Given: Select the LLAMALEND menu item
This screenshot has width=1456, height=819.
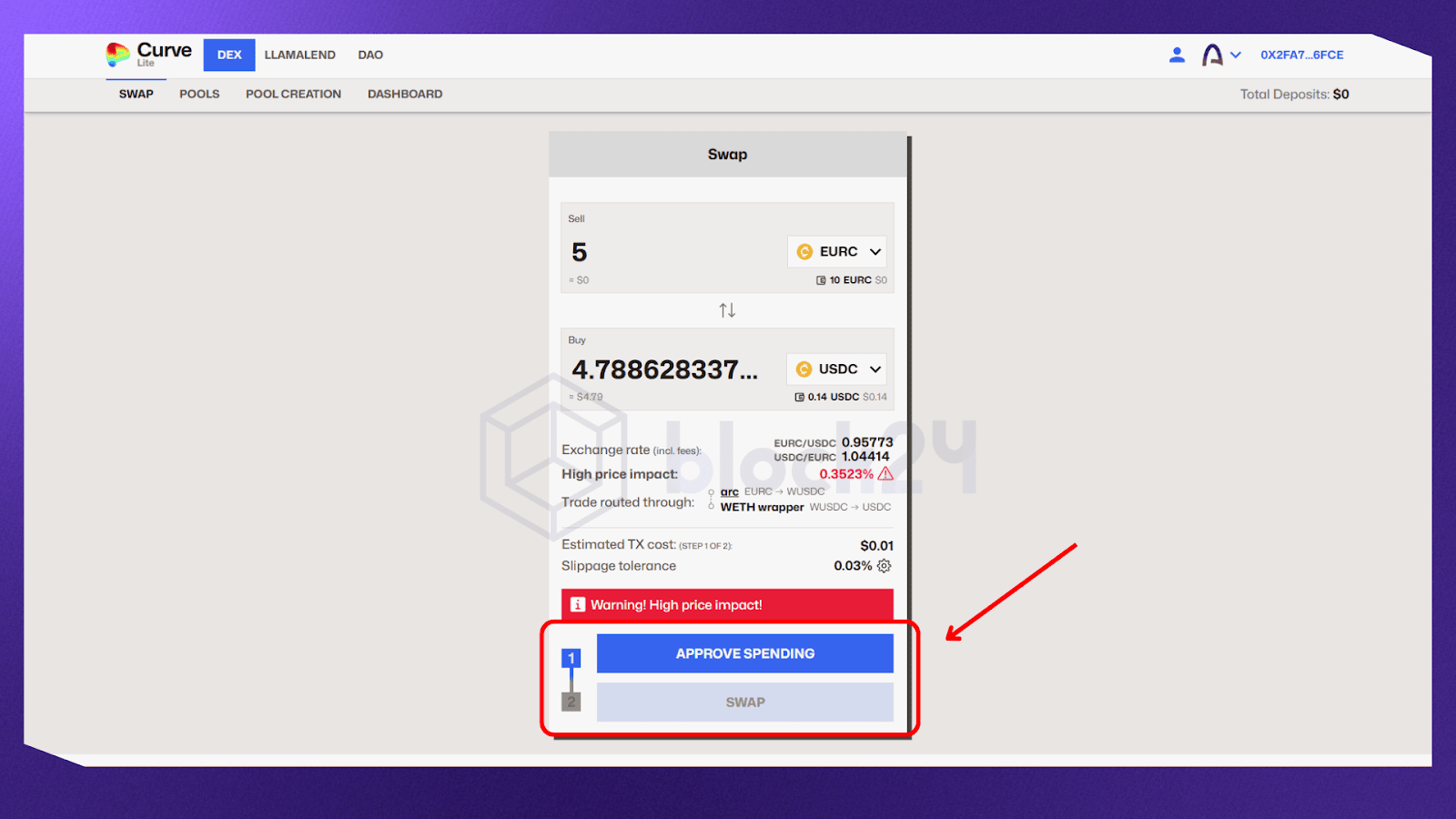Looking at the screenshot, I should tap(299, 55).
